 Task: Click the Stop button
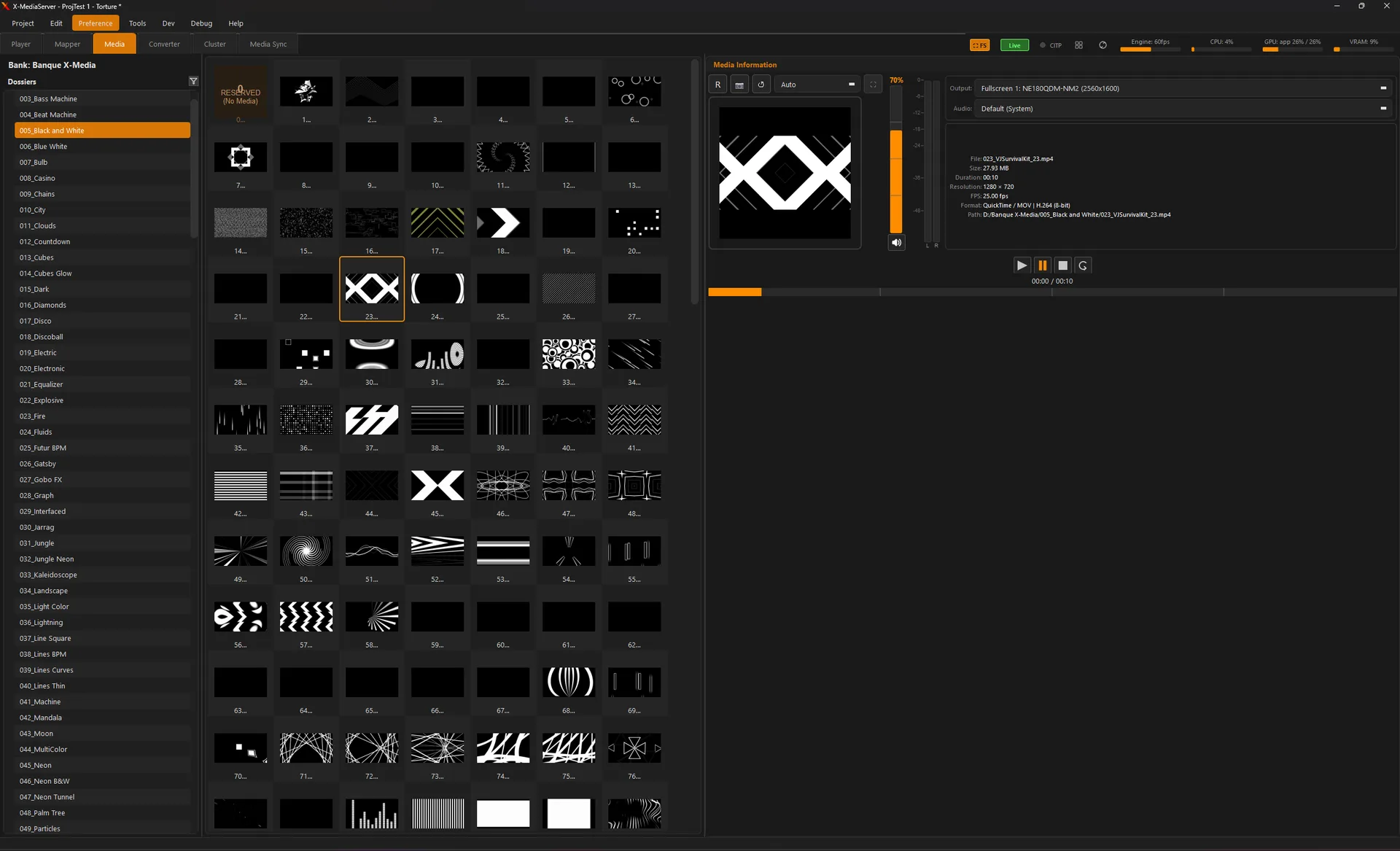point(1062,265)
